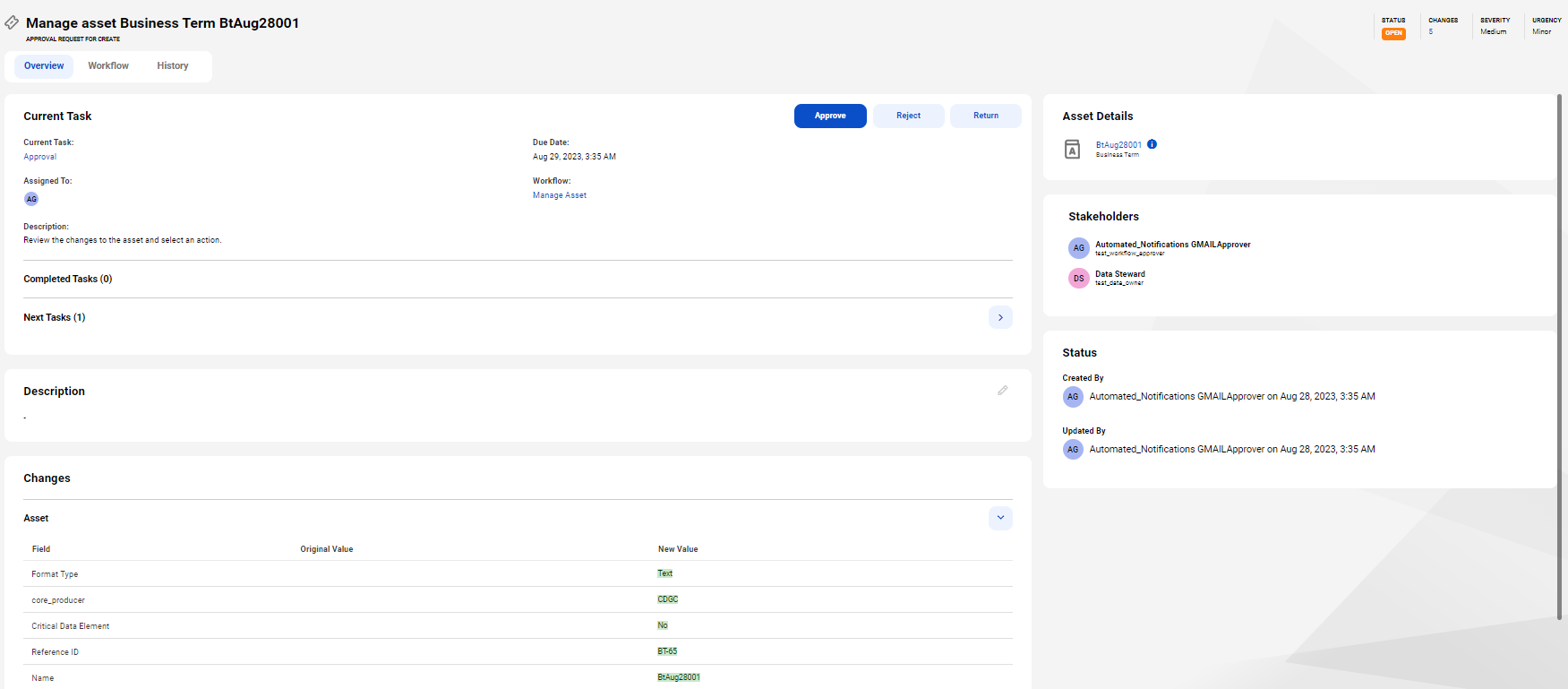Click the AG avatar in Stakeholders

(1078, 248)
